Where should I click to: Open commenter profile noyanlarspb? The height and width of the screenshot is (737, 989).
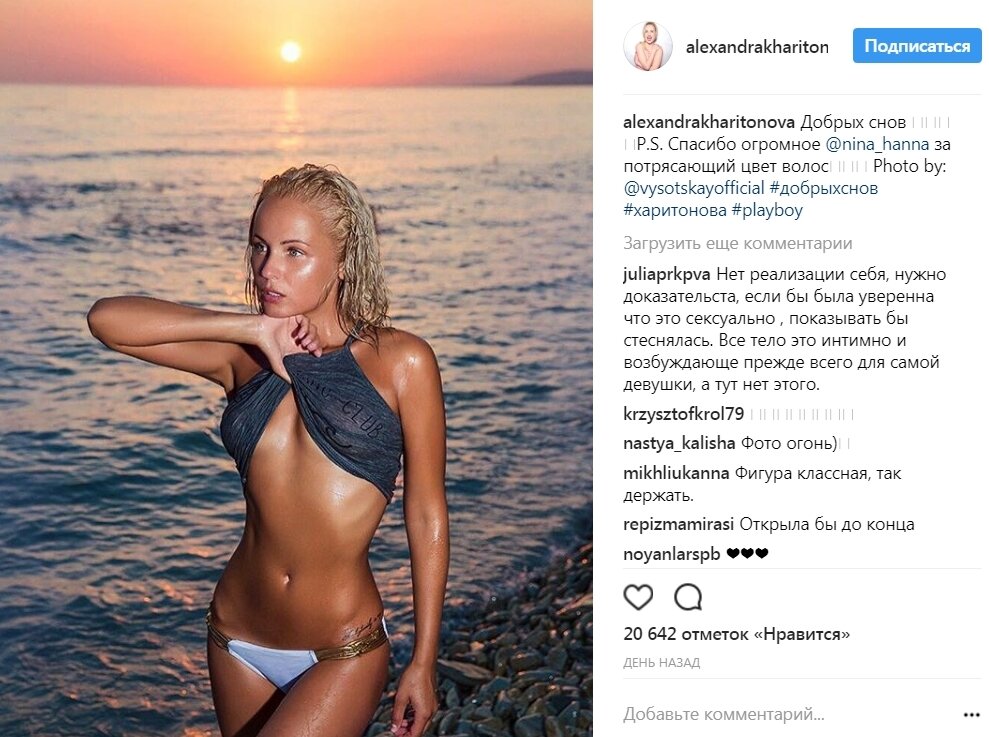pyautogui.click(x=672, y=554)
